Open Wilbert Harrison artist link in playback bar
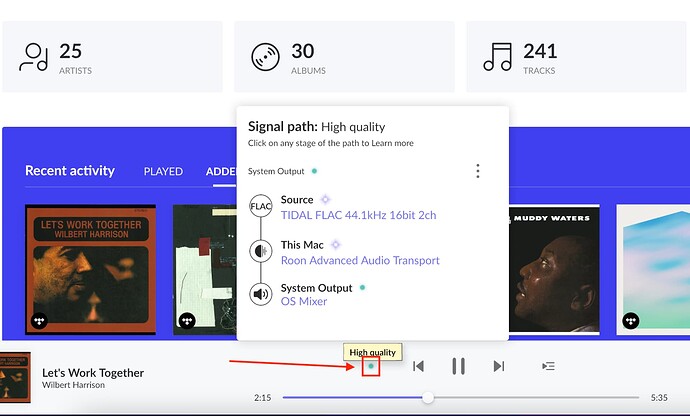690x416 pixels. pos(73,385)
